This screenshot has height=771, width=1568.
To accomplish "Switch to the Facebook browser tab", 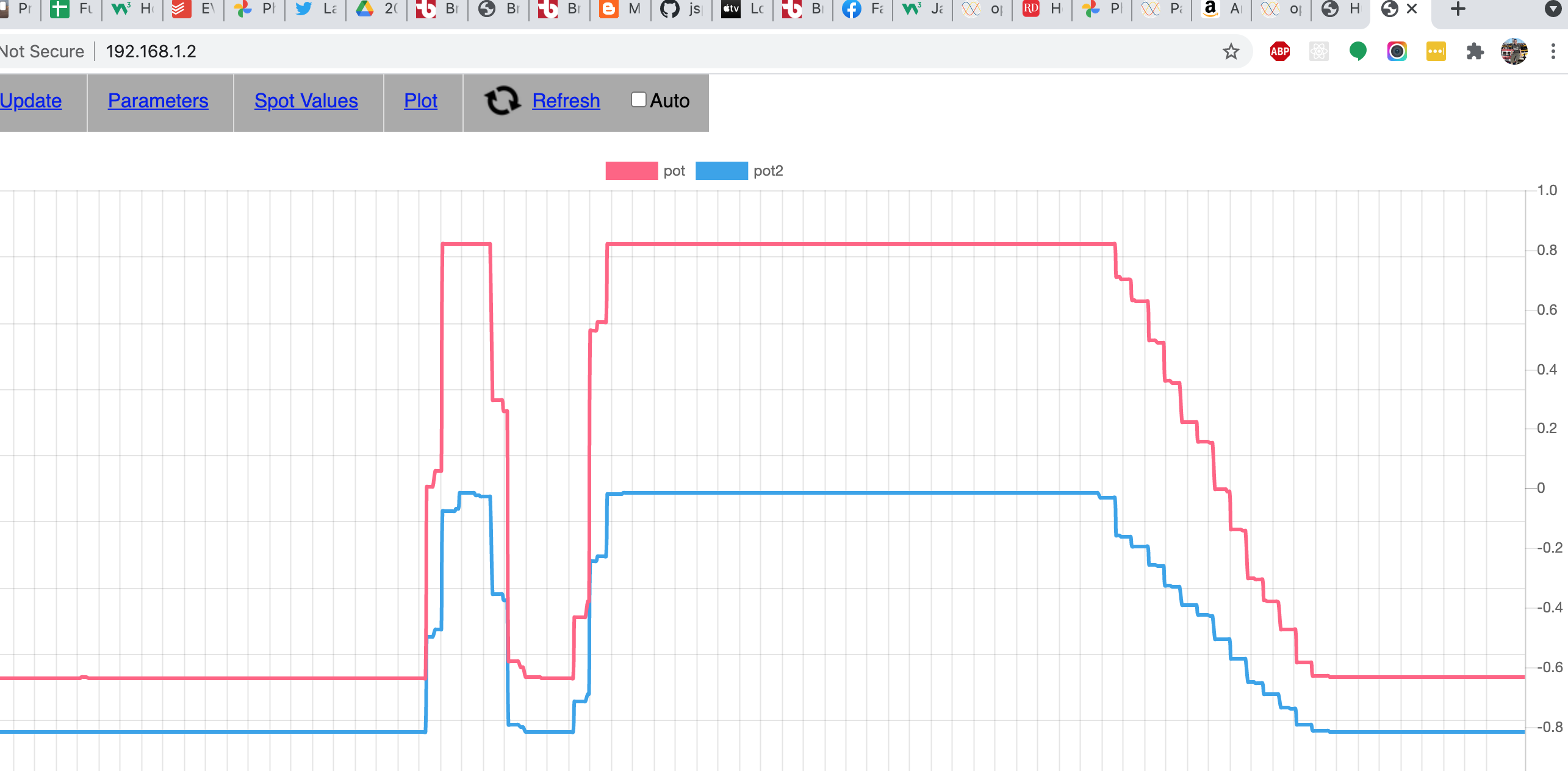I will [x=861, y=9].
